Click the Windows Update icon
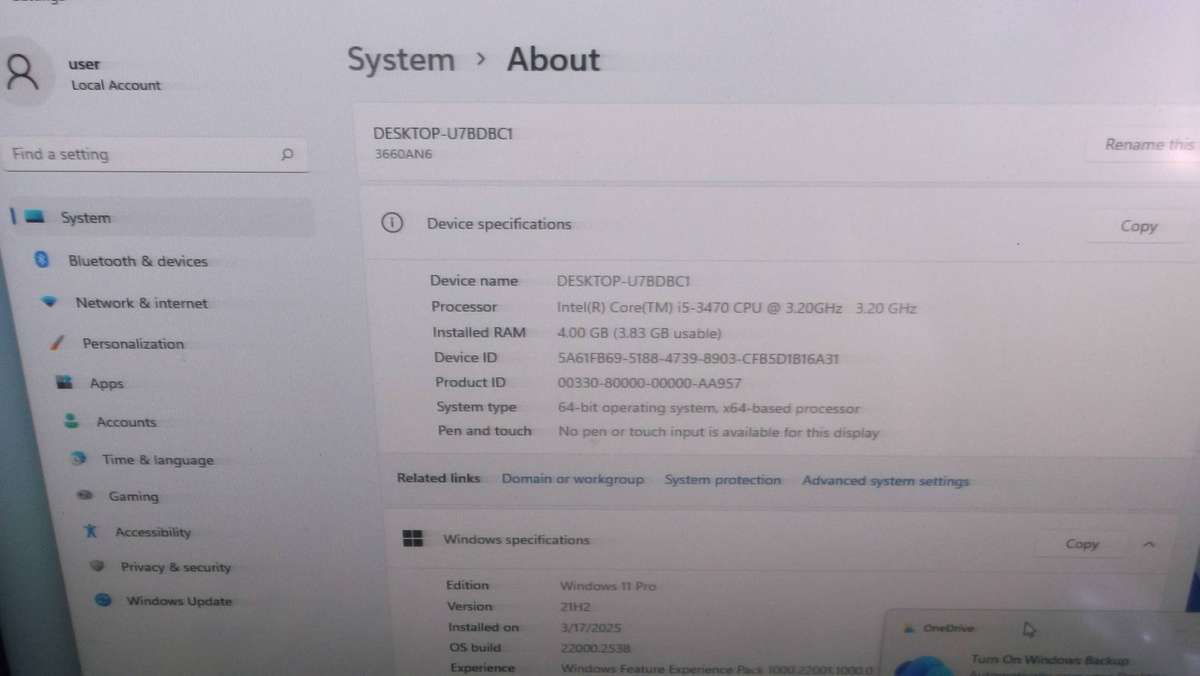Screen dimensions: 1200x676 102,600
